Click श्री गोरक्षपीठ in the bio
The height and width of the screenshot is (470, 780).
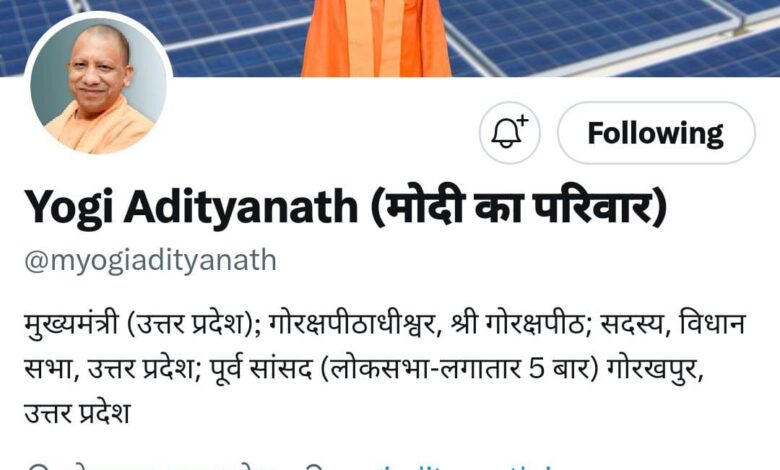(x=517, y=323)
